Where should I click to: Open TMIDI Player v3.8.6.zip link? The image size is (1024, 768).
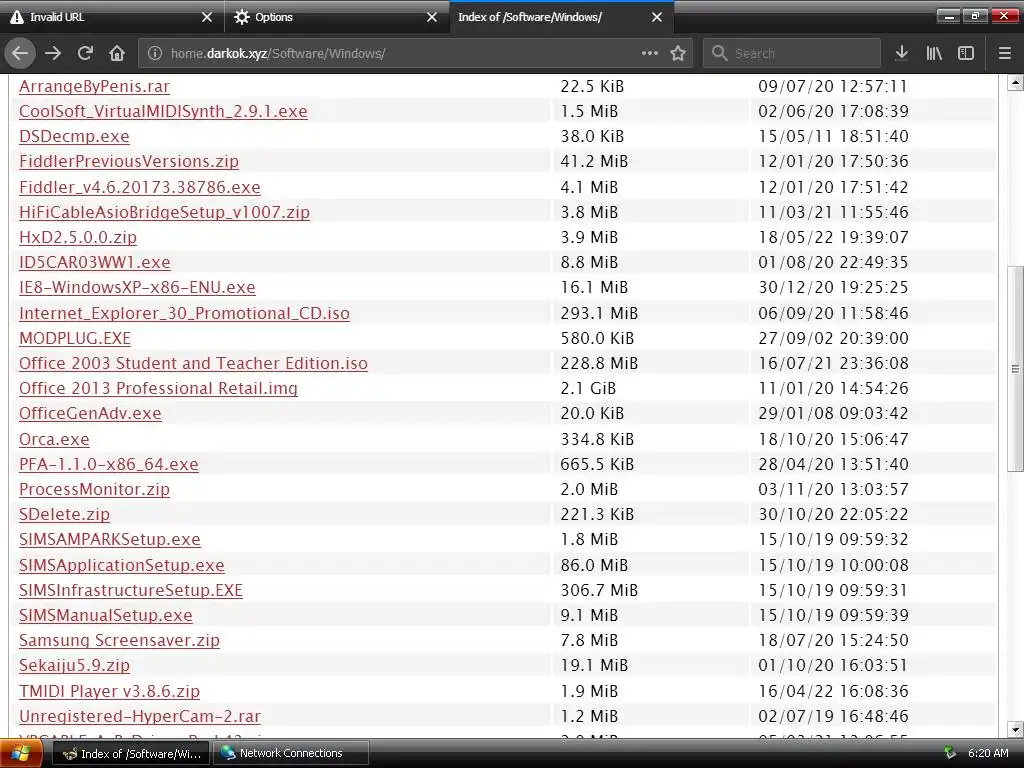(x=109, y=691)
